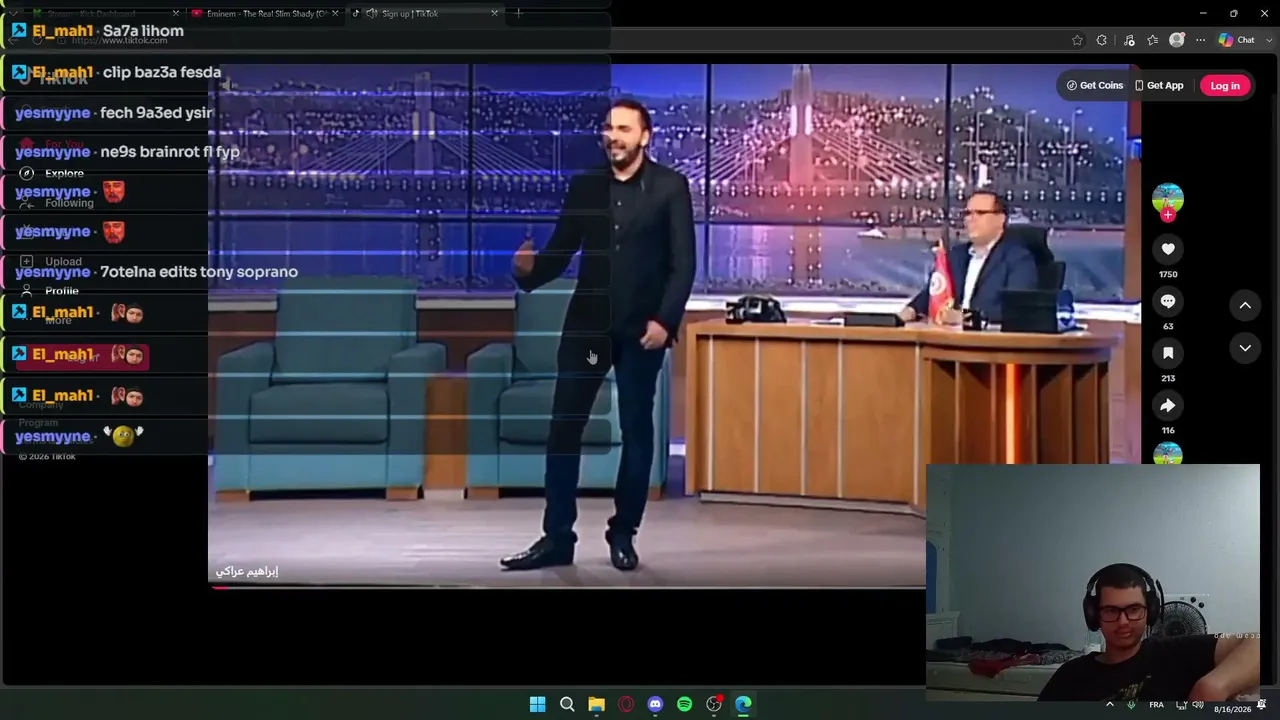Screen dimensions: 1280x720
Task: Close the Eminem browser tab
Action: [335, 14]
